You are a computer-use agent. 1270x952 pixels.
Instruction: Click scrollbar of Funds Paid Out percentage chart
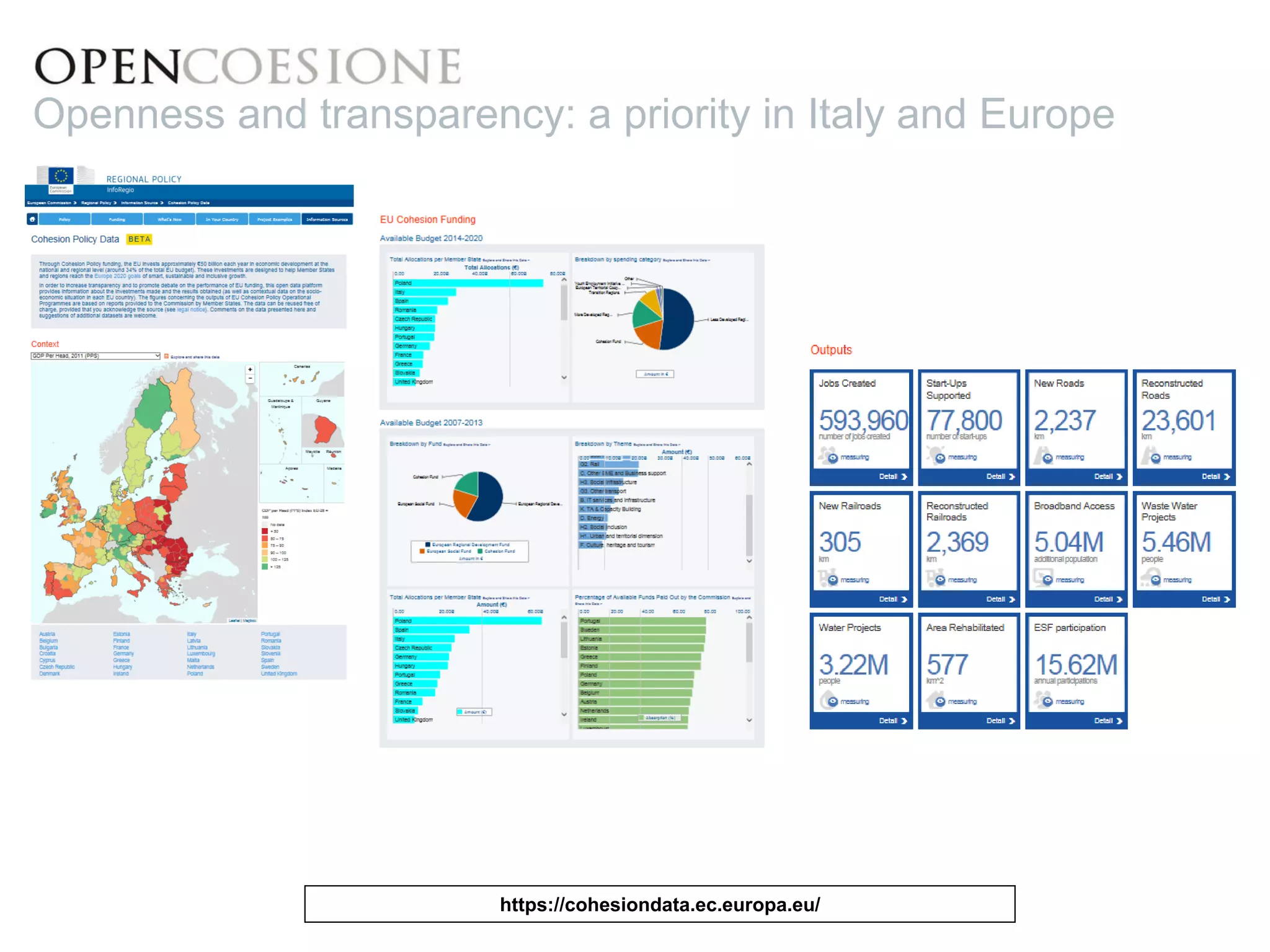point(749,643)
